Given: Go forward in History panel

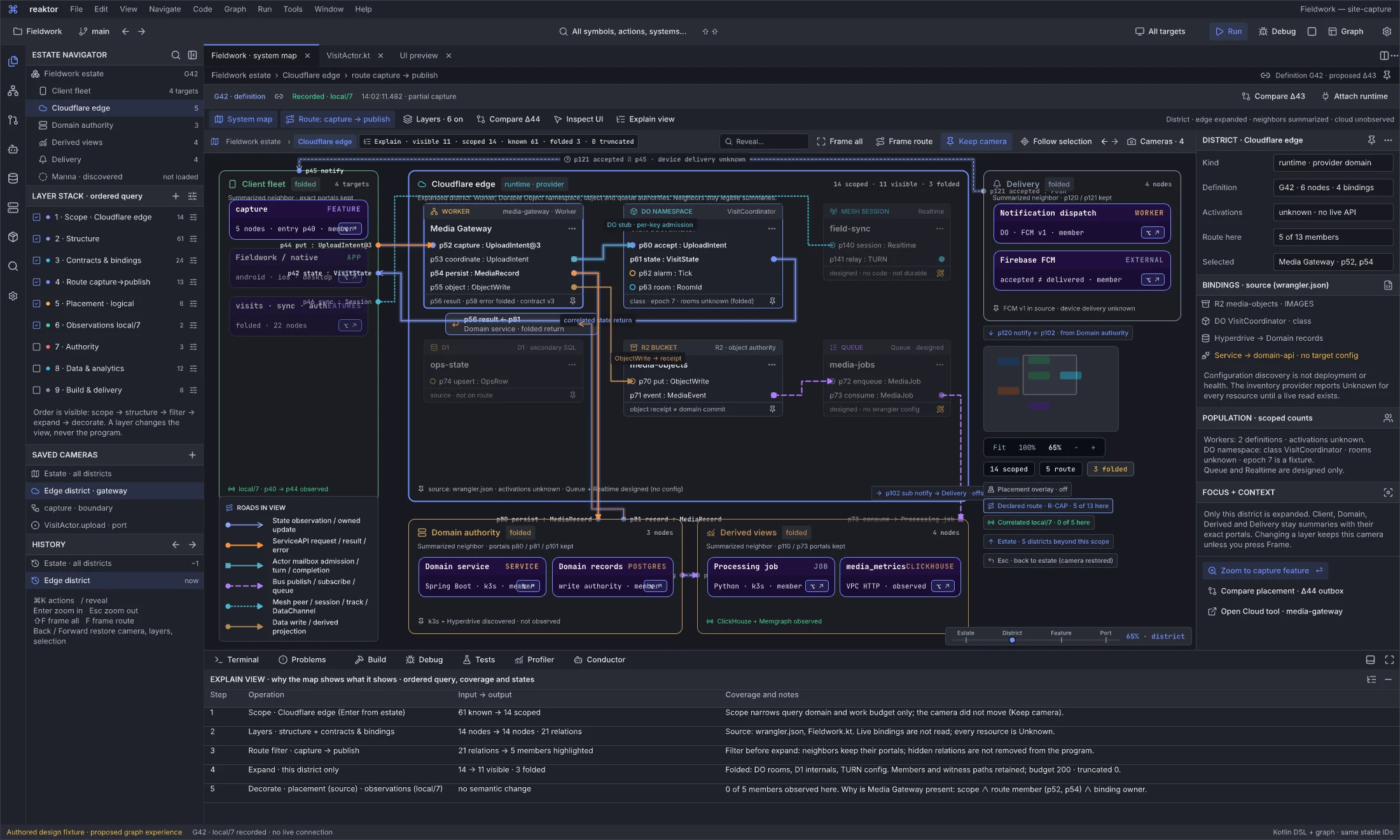Looking at the screenshot, I should [193, 544].
